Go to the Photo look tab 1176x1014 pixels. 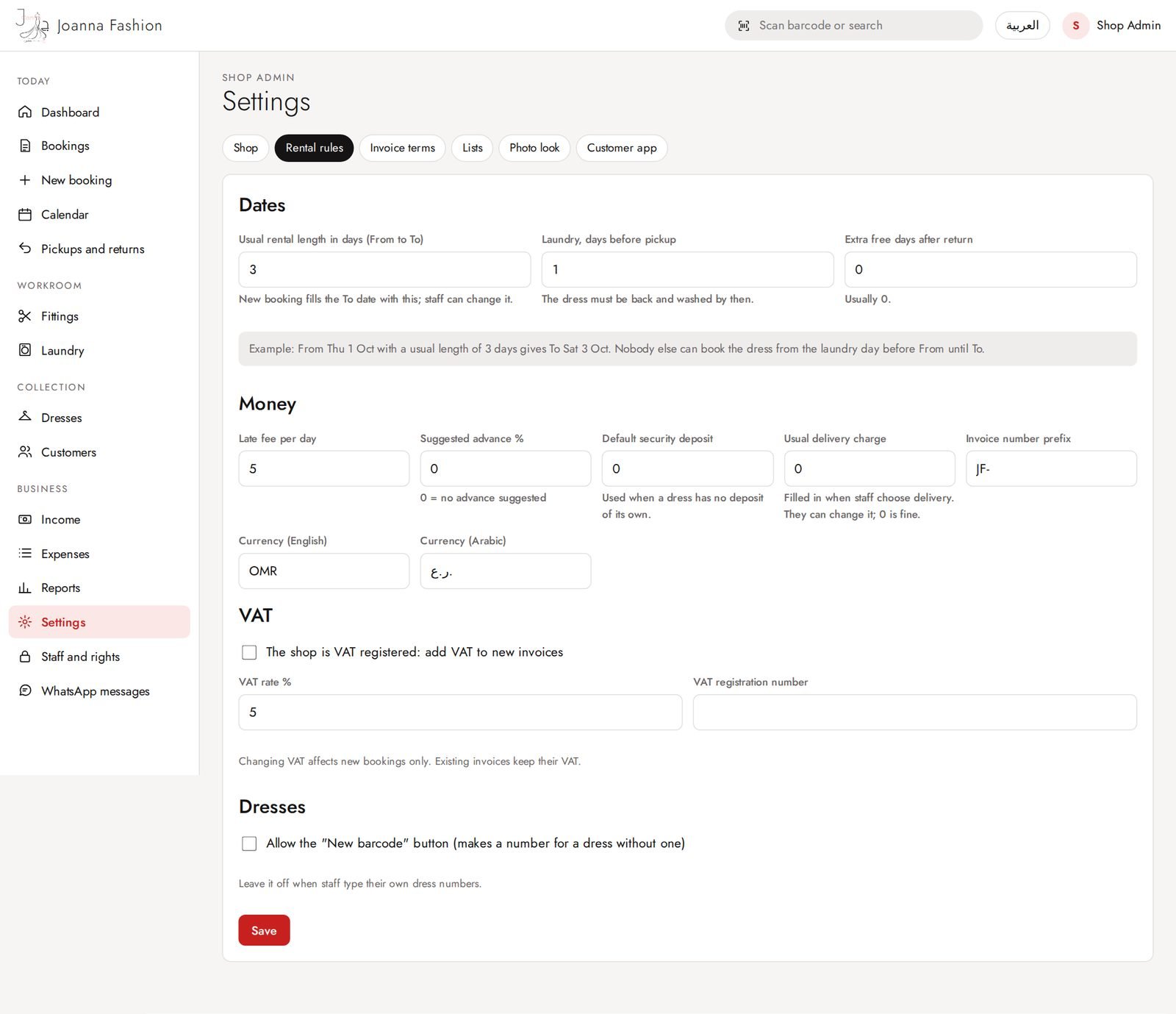click(534, 148)
